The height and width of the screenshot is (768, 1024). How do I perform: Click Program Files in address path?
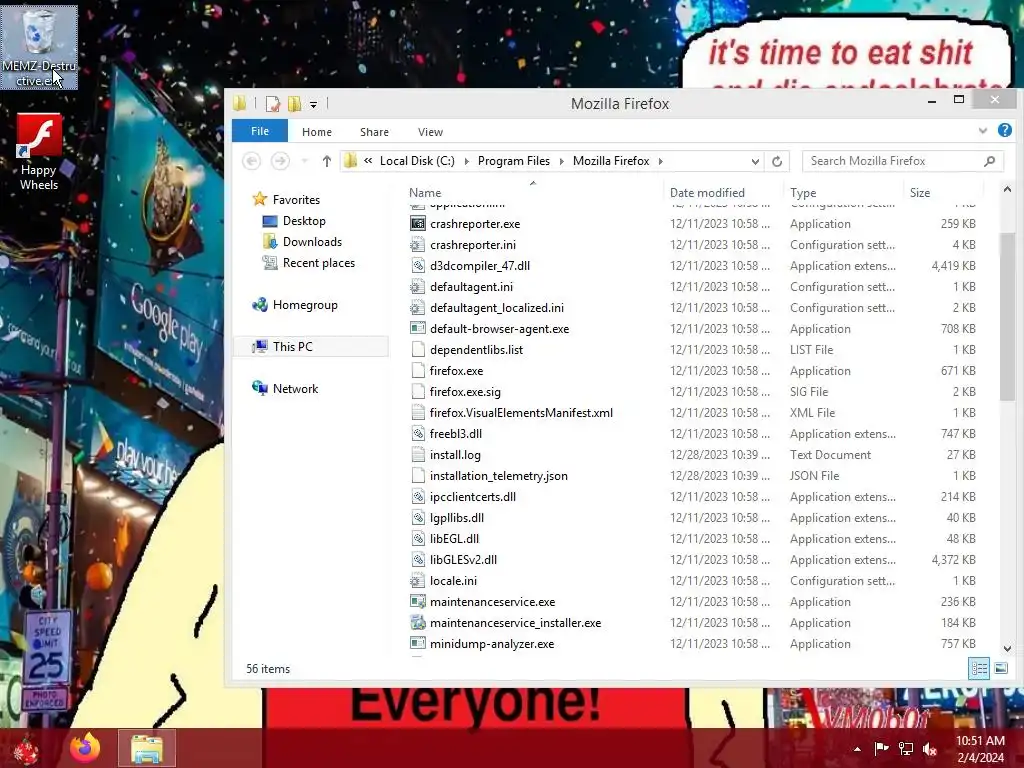pos(514,161)
